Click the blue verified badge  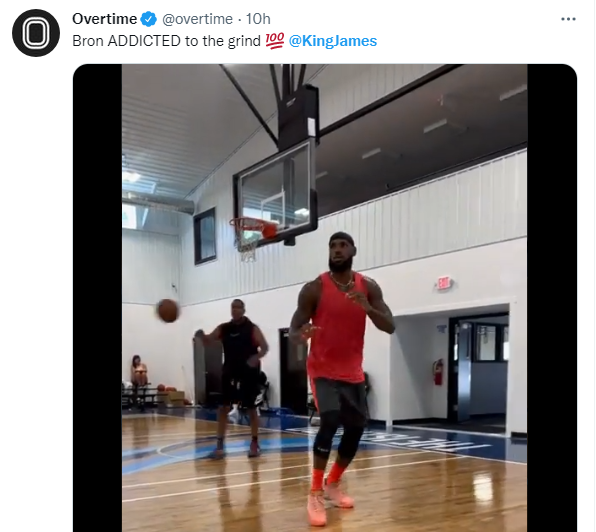(x=149, y=19)
